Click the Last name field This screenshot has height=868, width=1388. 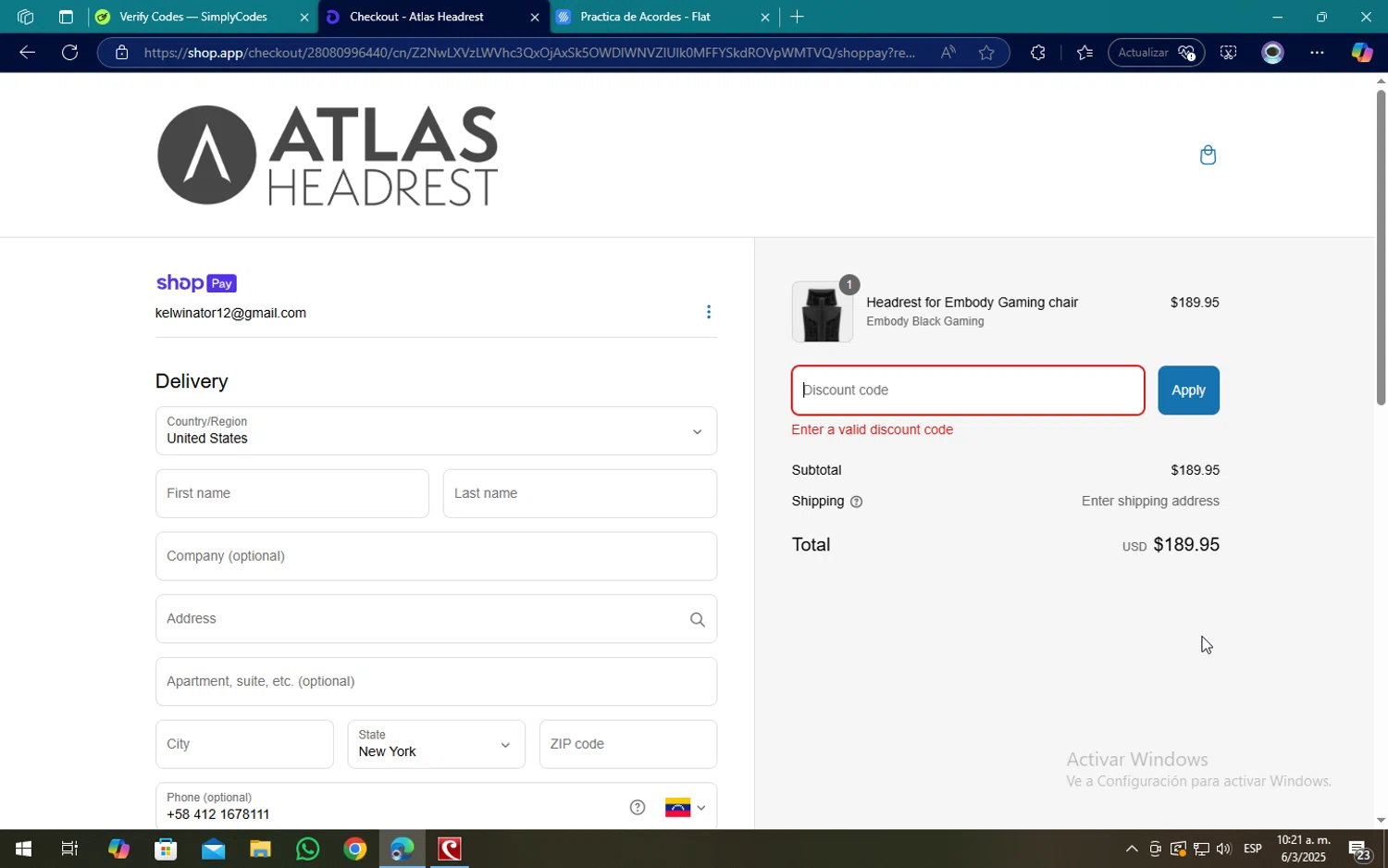click(x=579, y=493)
